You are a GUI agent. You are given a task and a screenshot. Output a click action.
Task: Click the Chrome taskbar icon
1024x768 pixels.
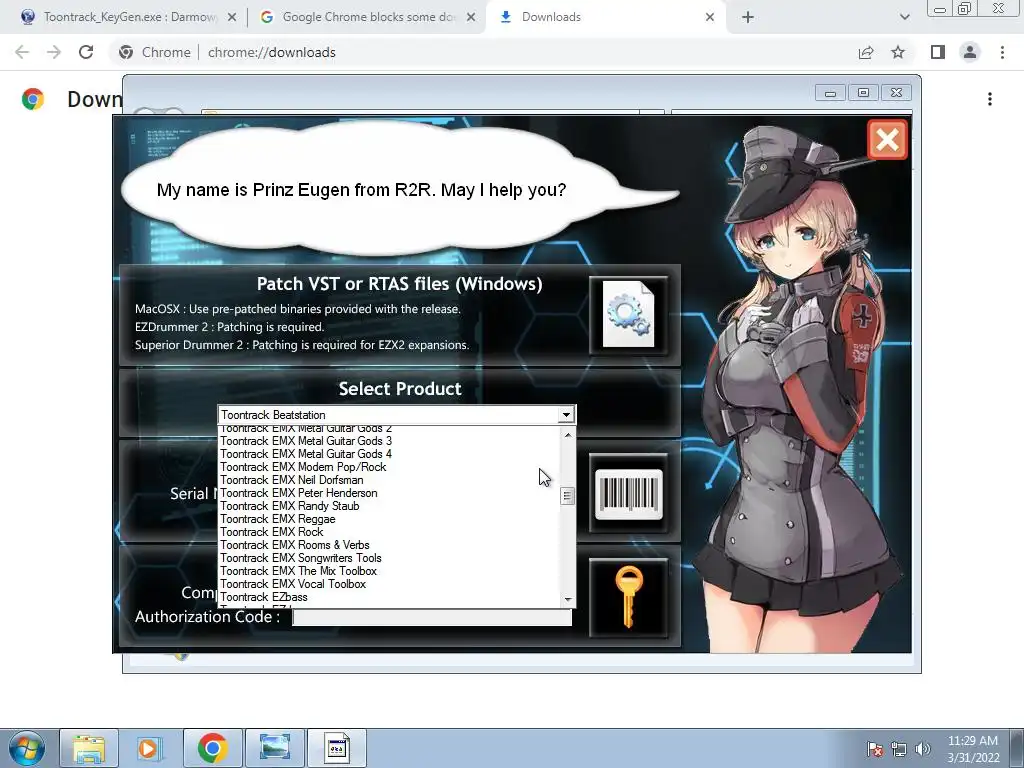pyautogui.click(x=212, y=748)
